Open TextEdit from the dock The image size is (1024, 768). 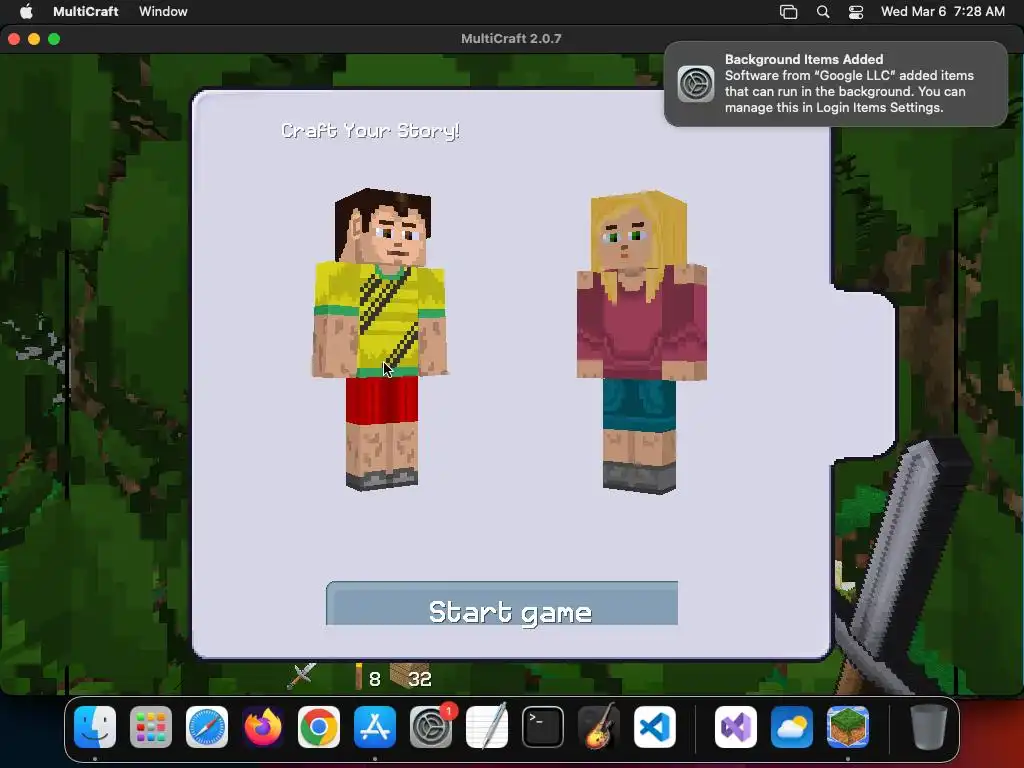click(487, 727)
